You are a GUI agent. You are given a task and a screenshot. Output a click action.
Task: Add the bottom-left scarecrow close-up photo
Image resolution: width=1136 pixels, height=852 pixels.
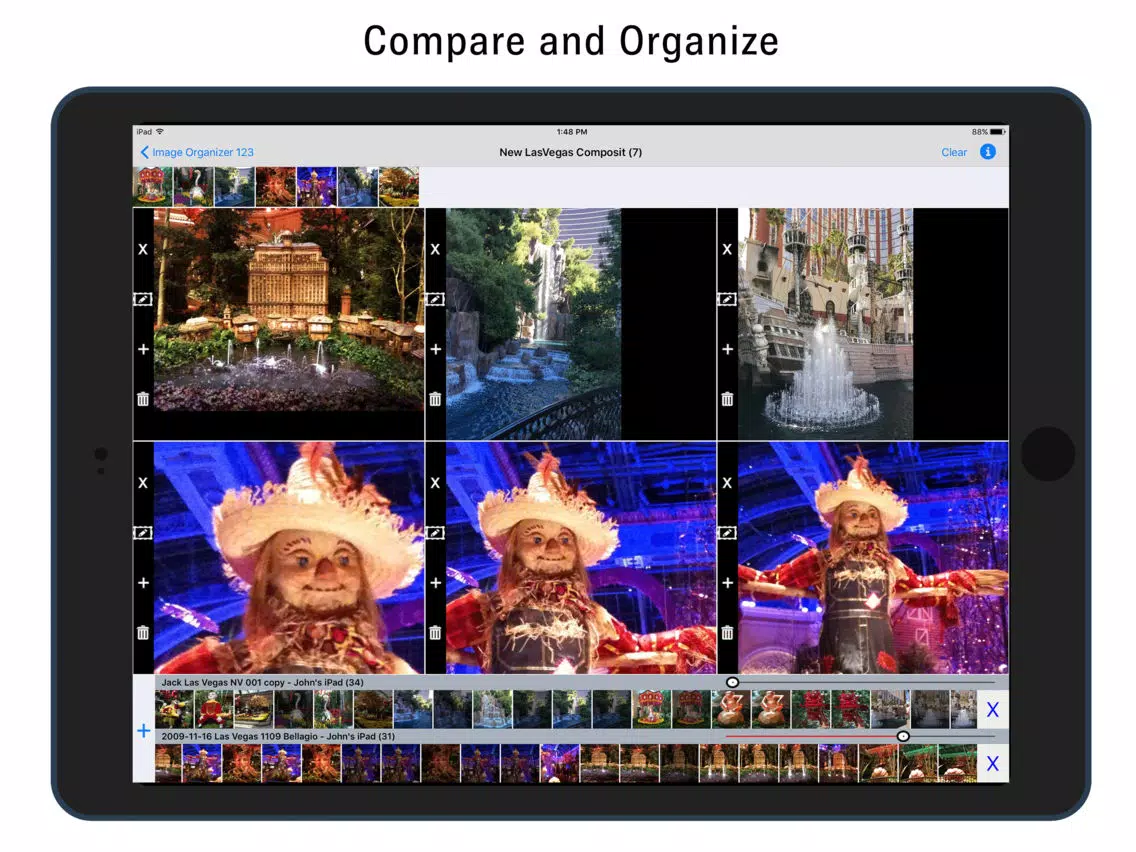pyautogui.click(x=143, y=583)
